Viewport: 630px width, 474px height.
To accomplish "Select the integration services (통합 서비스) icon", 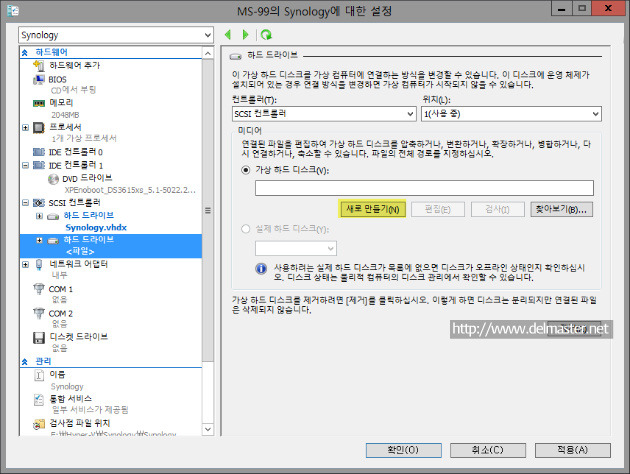I will 39,400.
